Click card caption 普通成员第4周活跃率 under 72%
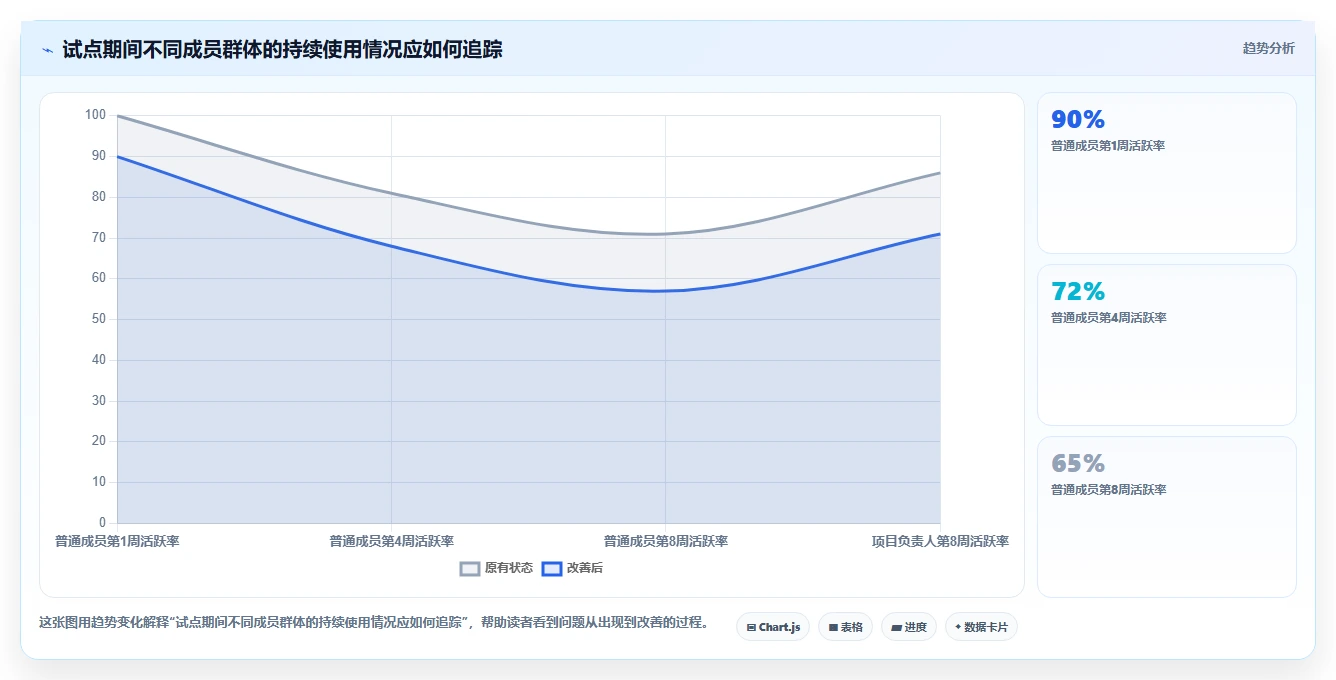 (1108, 318)
